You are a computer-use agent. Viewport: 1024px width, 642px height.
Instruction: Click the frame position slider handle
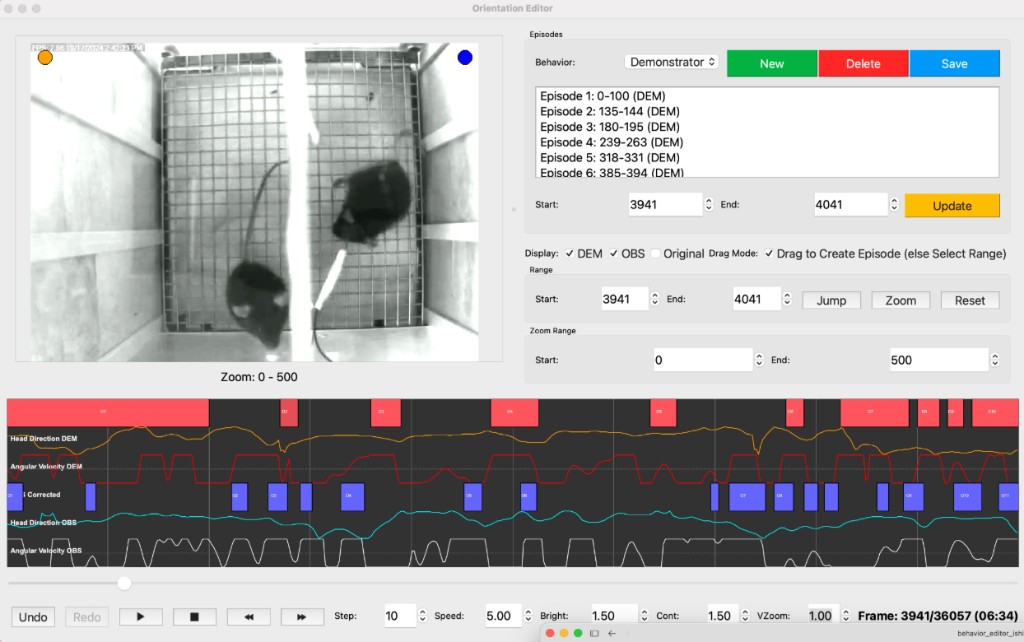pos(124,583)
